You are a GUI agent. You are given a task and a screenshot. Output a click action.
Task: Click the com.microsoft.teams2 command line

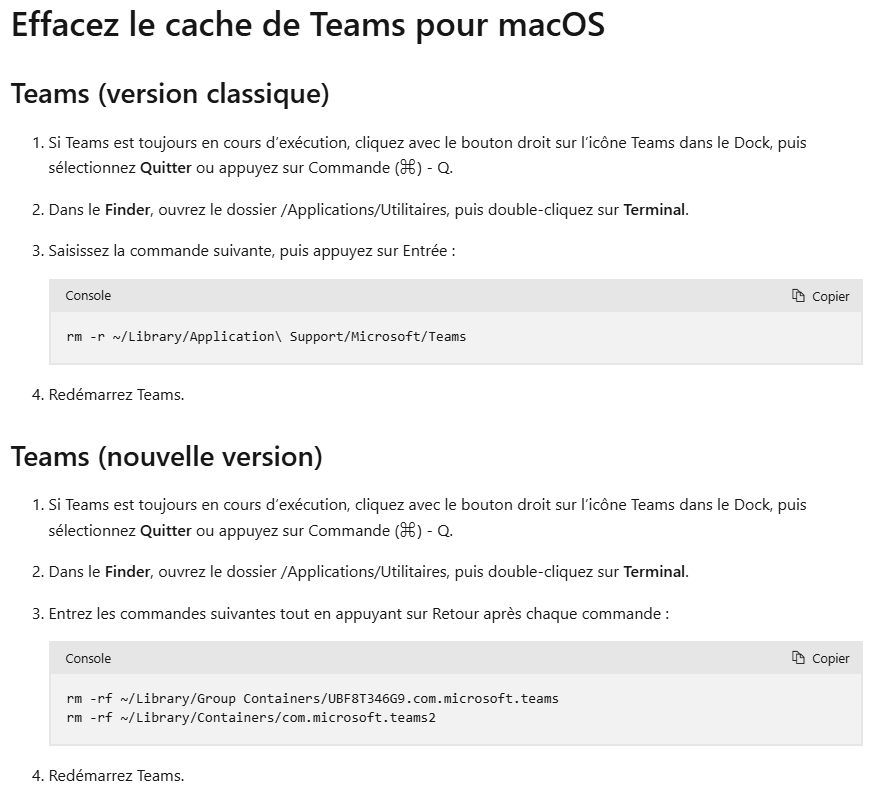pyautogui.click(x=251, y=718)
